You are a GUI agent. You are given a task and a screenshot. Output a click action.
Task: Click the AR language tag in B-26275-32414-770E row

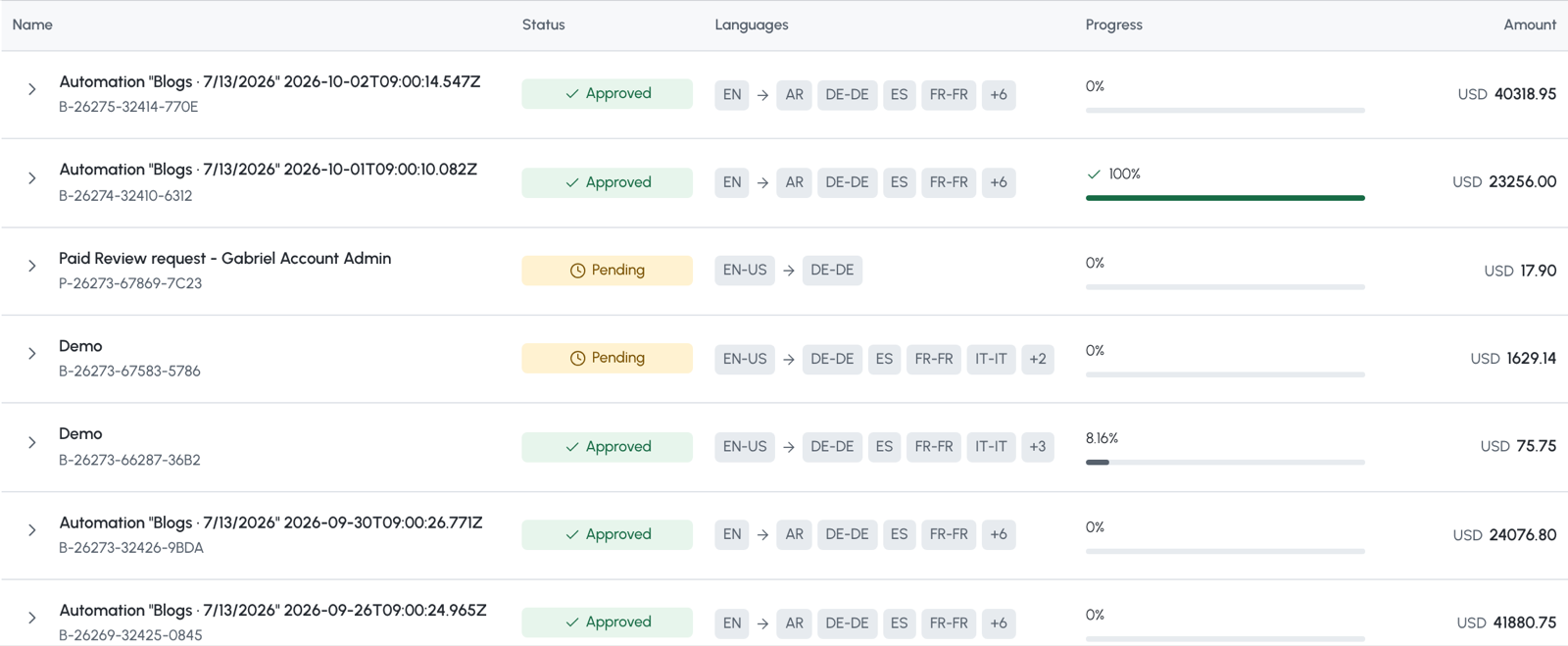pos(794,94)
